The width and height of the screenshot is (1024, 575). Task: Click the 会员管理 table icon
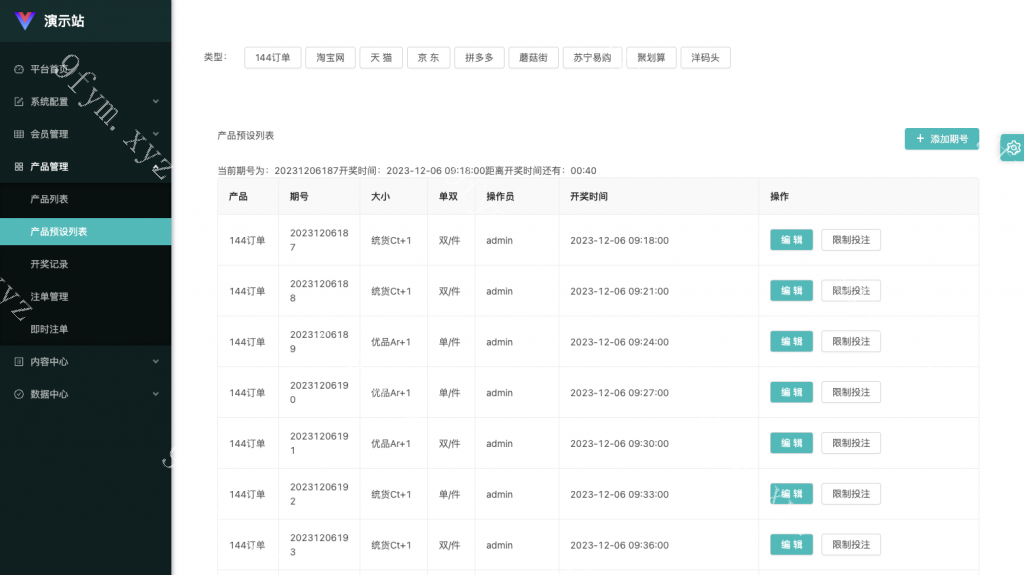click(19, 134)
